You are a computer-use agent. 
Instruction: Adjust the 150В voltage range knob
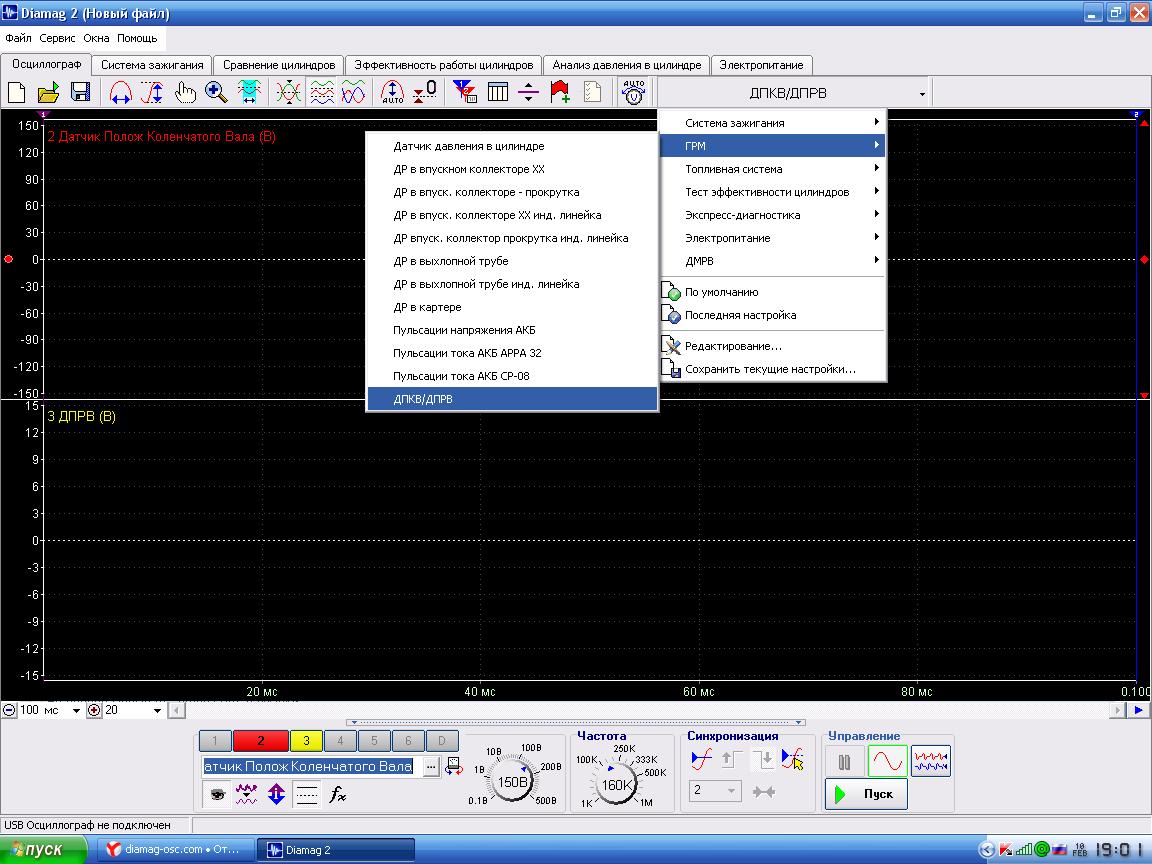pyautogui.click(x=512, y=782)
